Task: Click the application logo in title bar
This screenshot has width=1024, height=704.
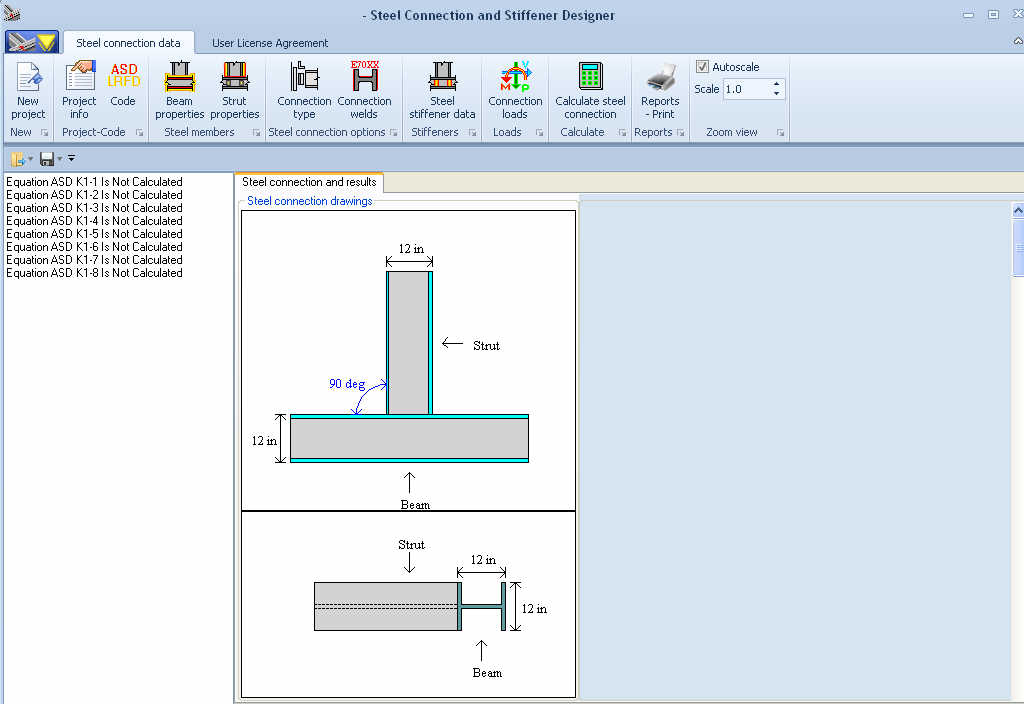Action: pyautogui.click(x=11, y=12)
